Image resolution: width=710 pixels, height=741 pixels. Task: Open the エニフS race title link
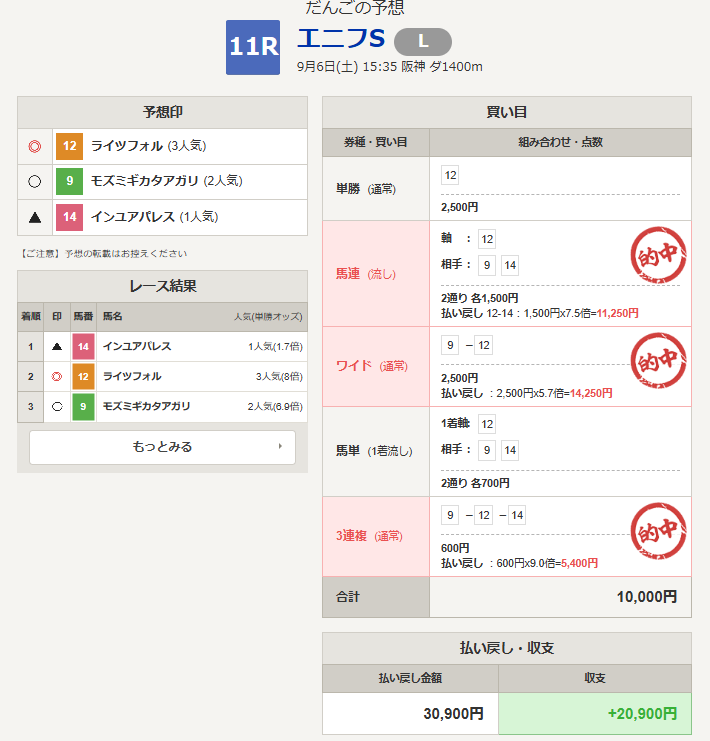click(341, 39)
